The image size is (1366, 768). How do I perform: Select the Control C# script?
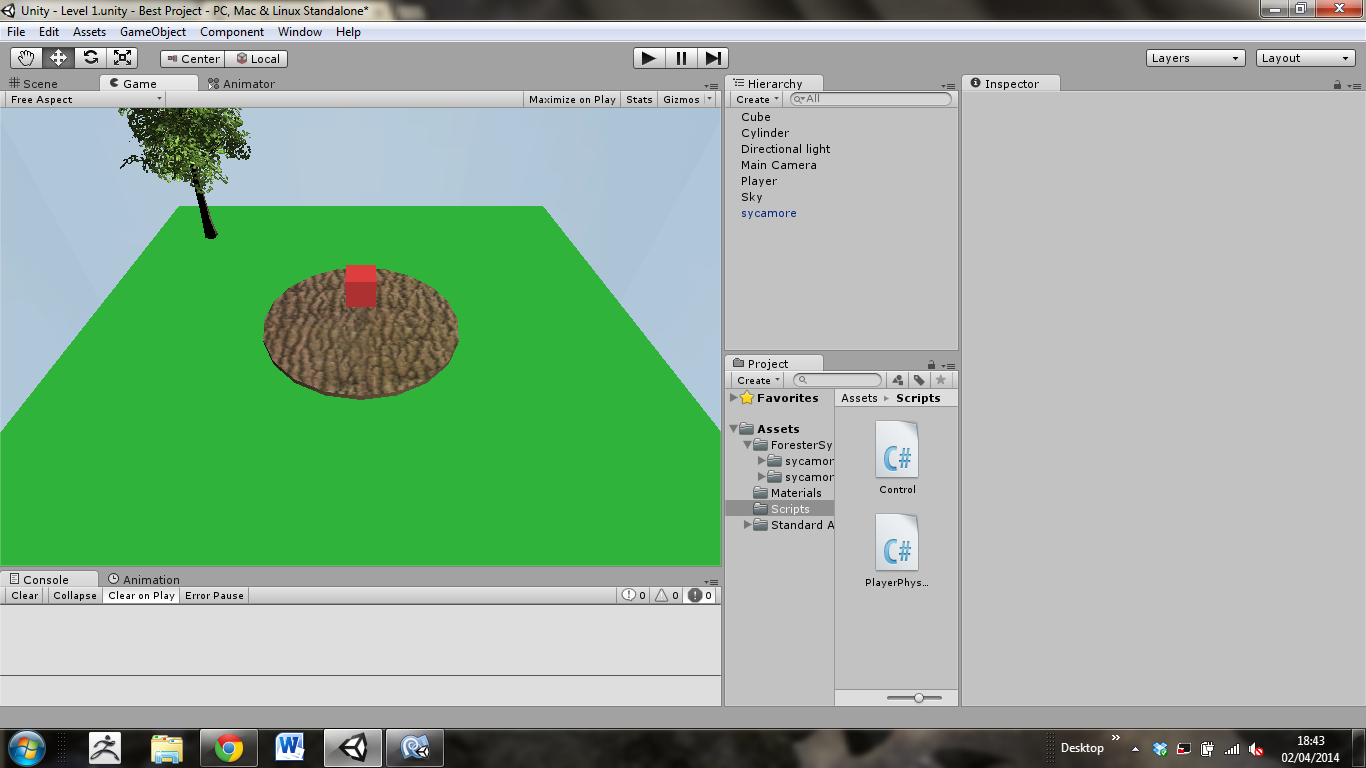click(897, 458)
